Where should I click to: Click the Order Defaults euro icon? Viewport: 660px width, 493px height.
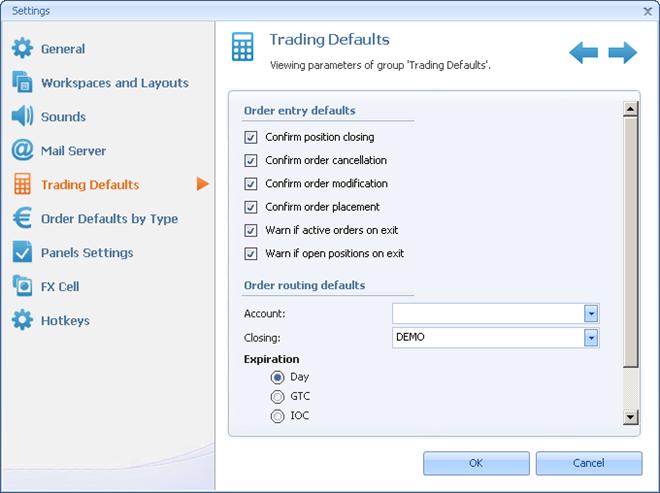pyautogui.click(x=22, y=218)
